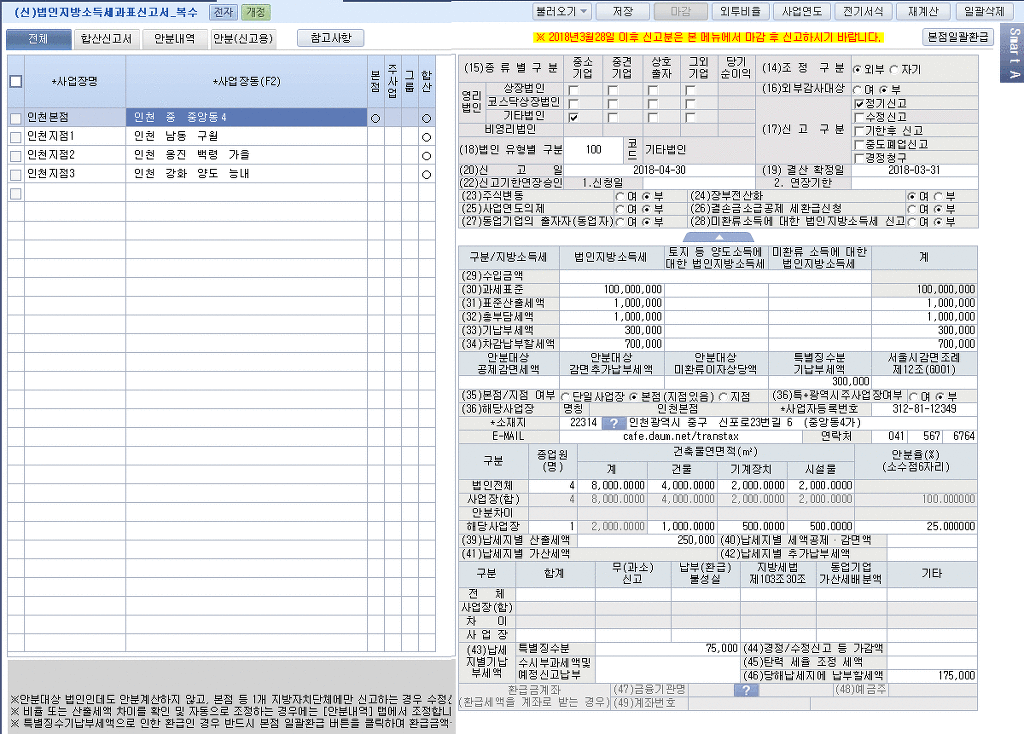This screenshot has width=1024, height=734.
Task: Toggle the select-all checkbox in table header
Action: [x=16, y=82]
